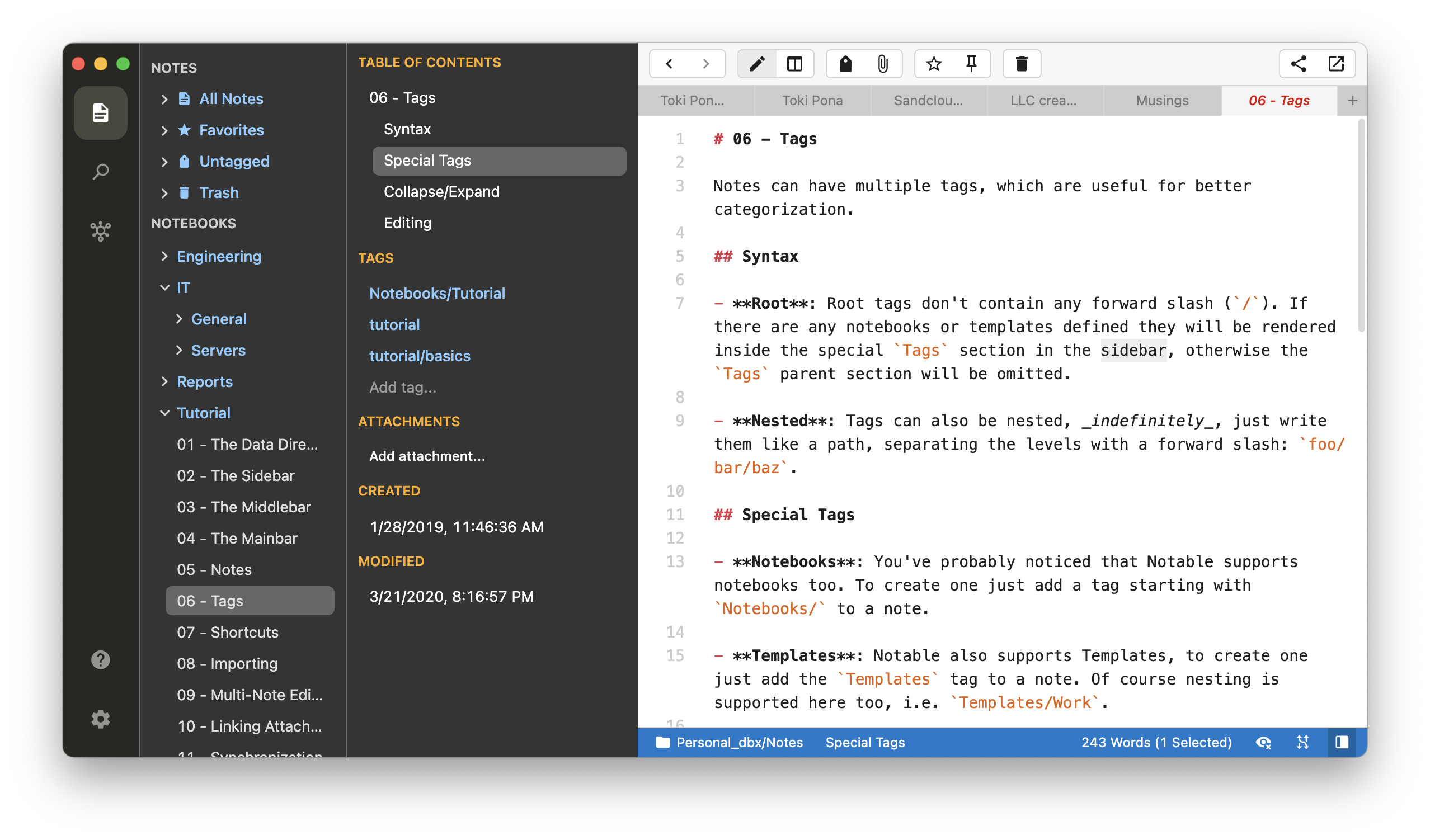Open the graph view icon in left rail
The image size is (1430, 840).
[101, 231]
